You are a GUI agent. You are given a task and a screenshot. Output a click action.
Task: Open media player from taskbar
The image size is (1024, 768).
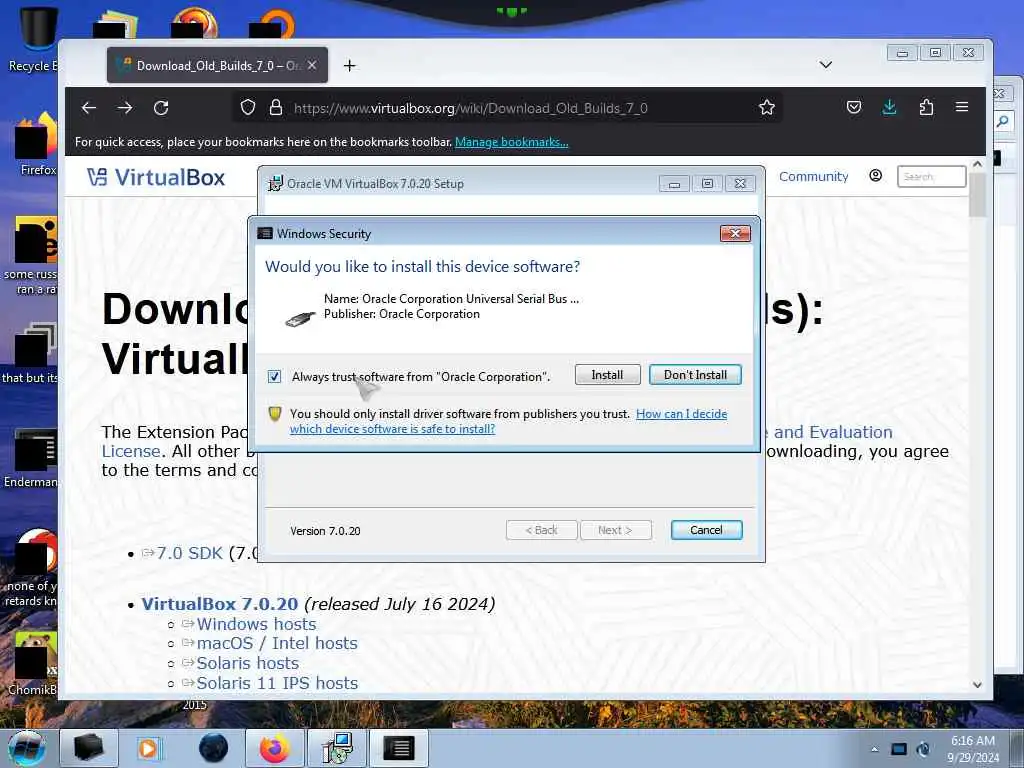click(x=148, y=748)
